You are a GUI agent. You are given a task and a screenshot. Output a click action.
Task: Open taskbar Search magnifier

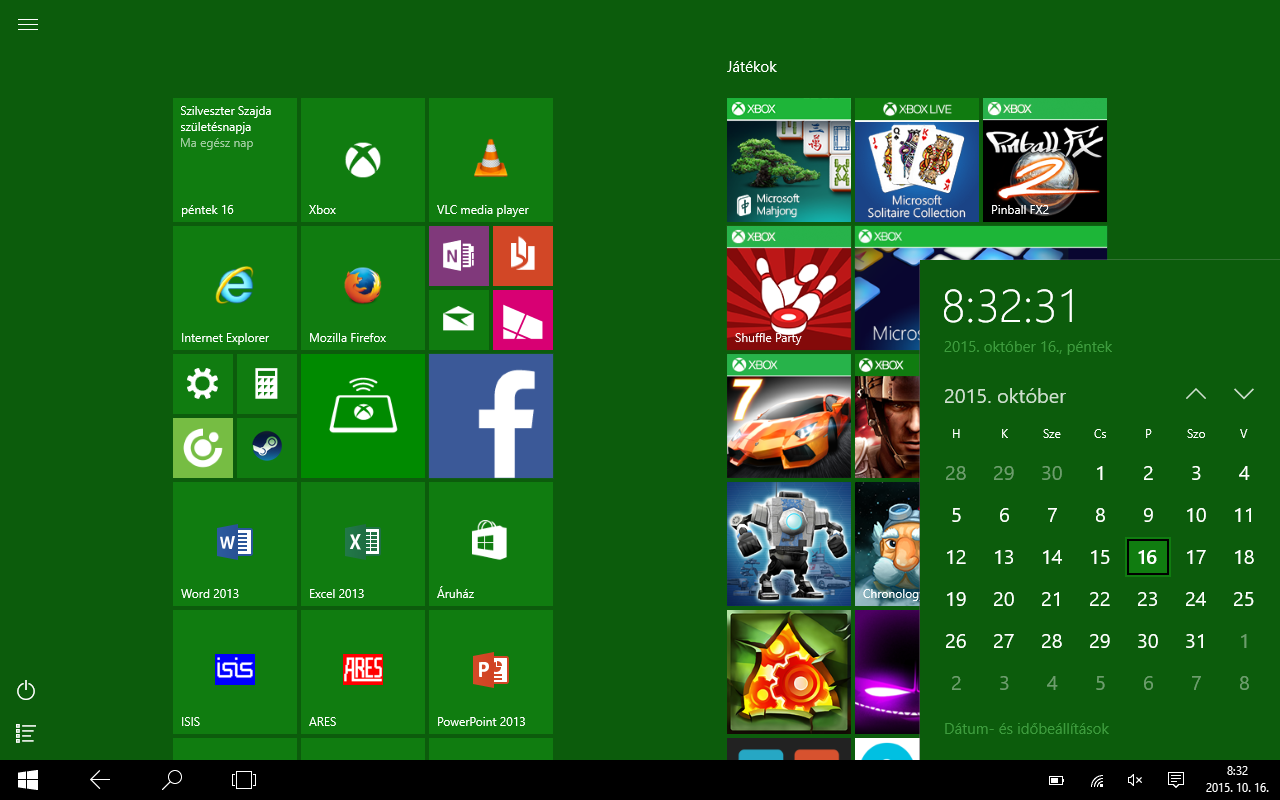172,780
